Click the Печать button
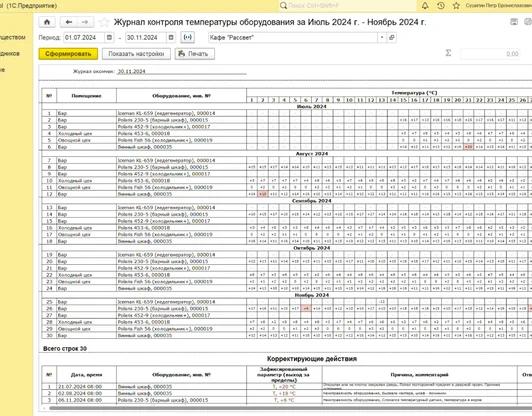 click(x=195, y=54)
